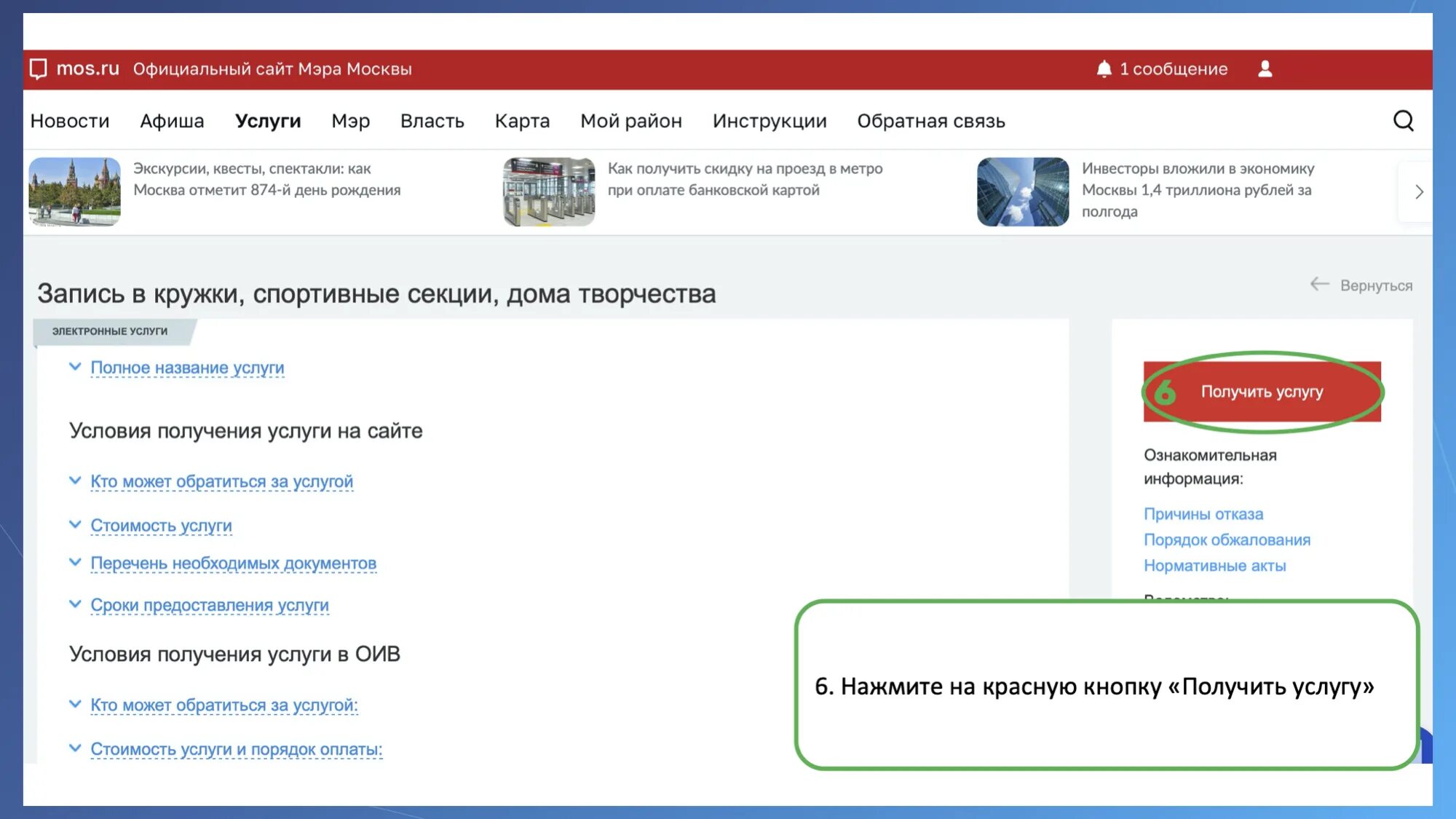Screen dimensions: 1456x819
Task: Click the Вернуться link
Action: coord(1376,286)
